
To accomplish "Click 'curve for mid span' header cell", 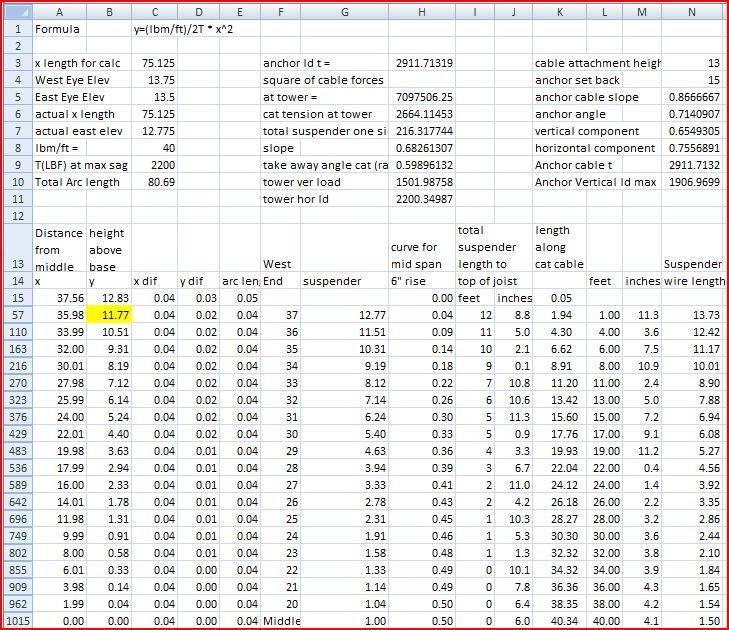I will [x=422, y=249].
